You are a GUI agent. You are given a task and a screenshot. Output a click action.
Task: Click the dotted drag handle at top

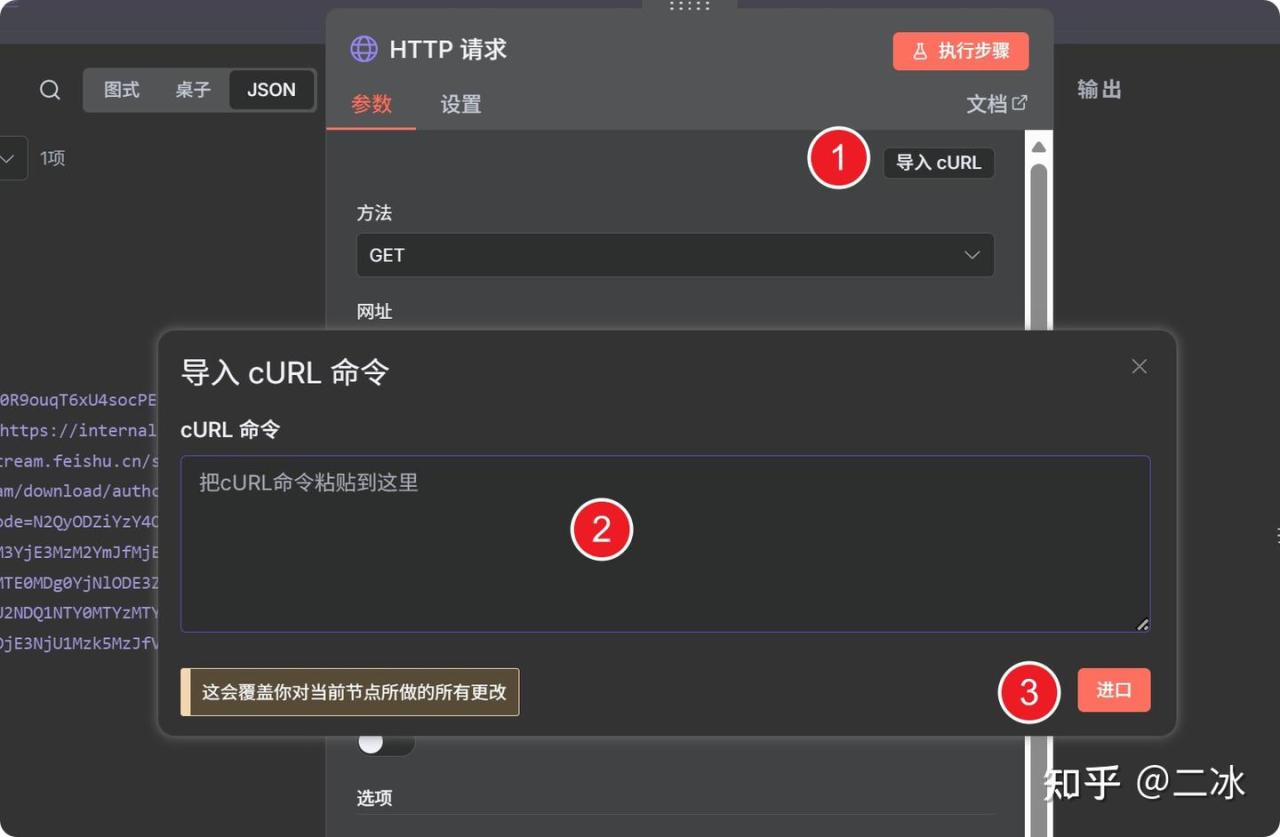(x=689, y=6)
